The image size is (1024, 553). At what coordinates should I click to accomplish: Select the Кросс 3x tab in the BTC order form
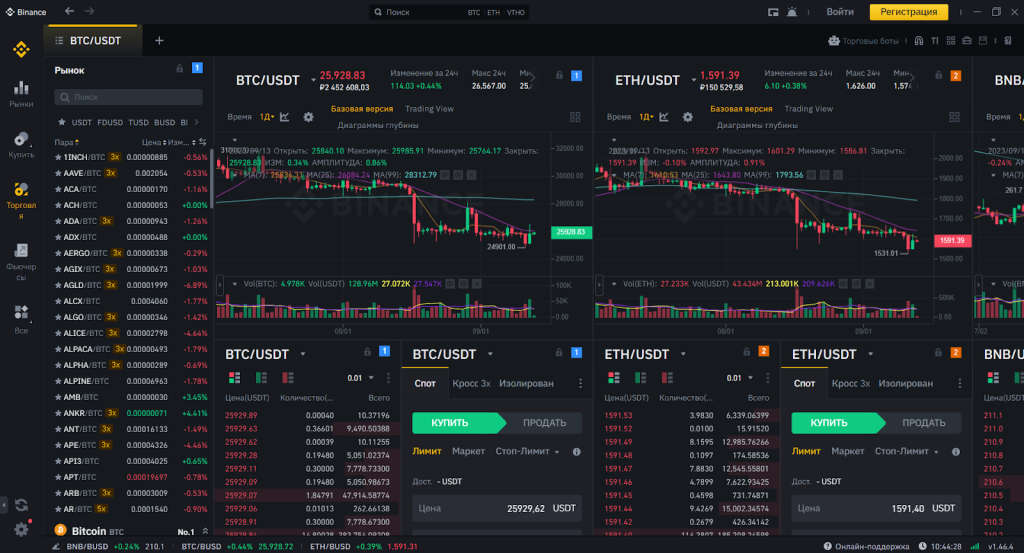[471, 383]
